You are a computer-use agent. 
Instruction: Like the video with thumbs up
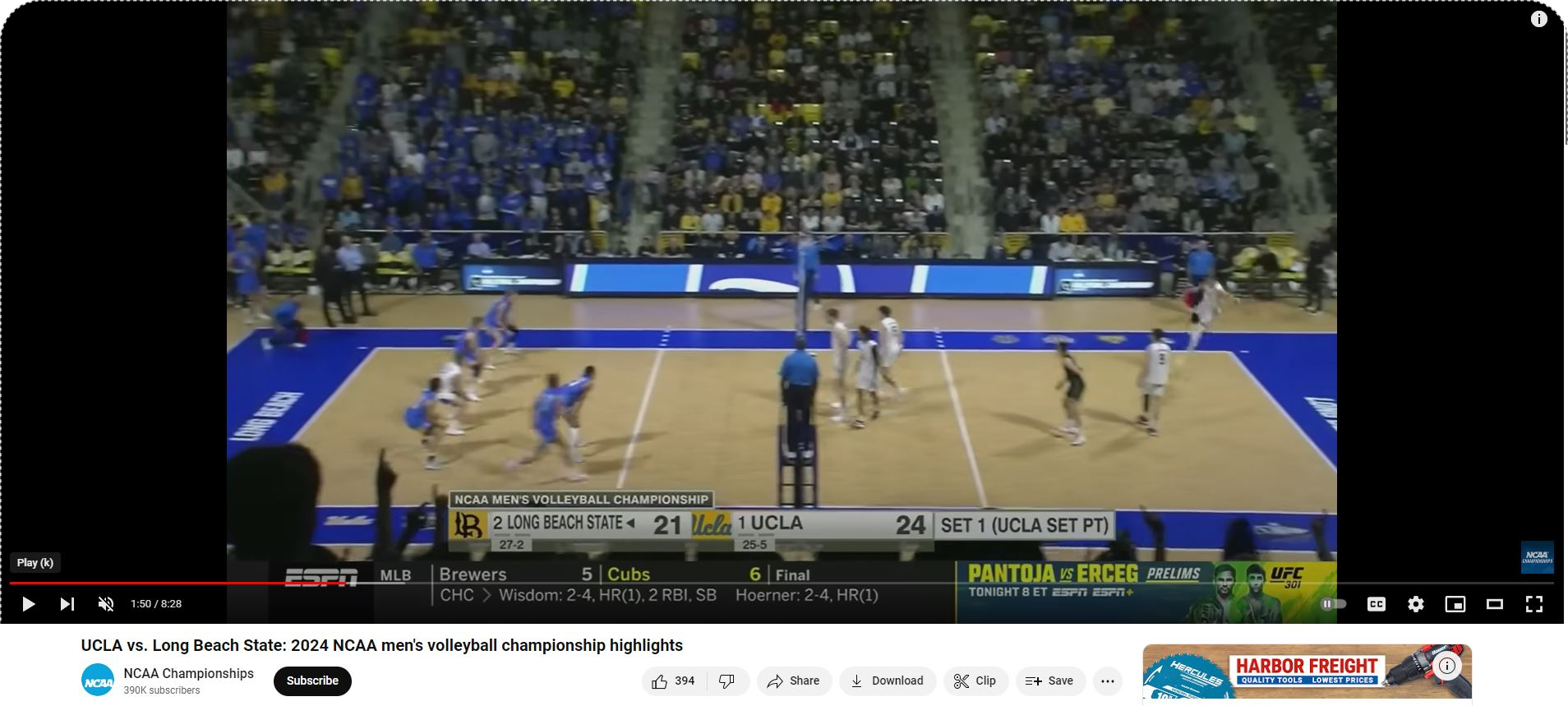(x=673, y=681)
